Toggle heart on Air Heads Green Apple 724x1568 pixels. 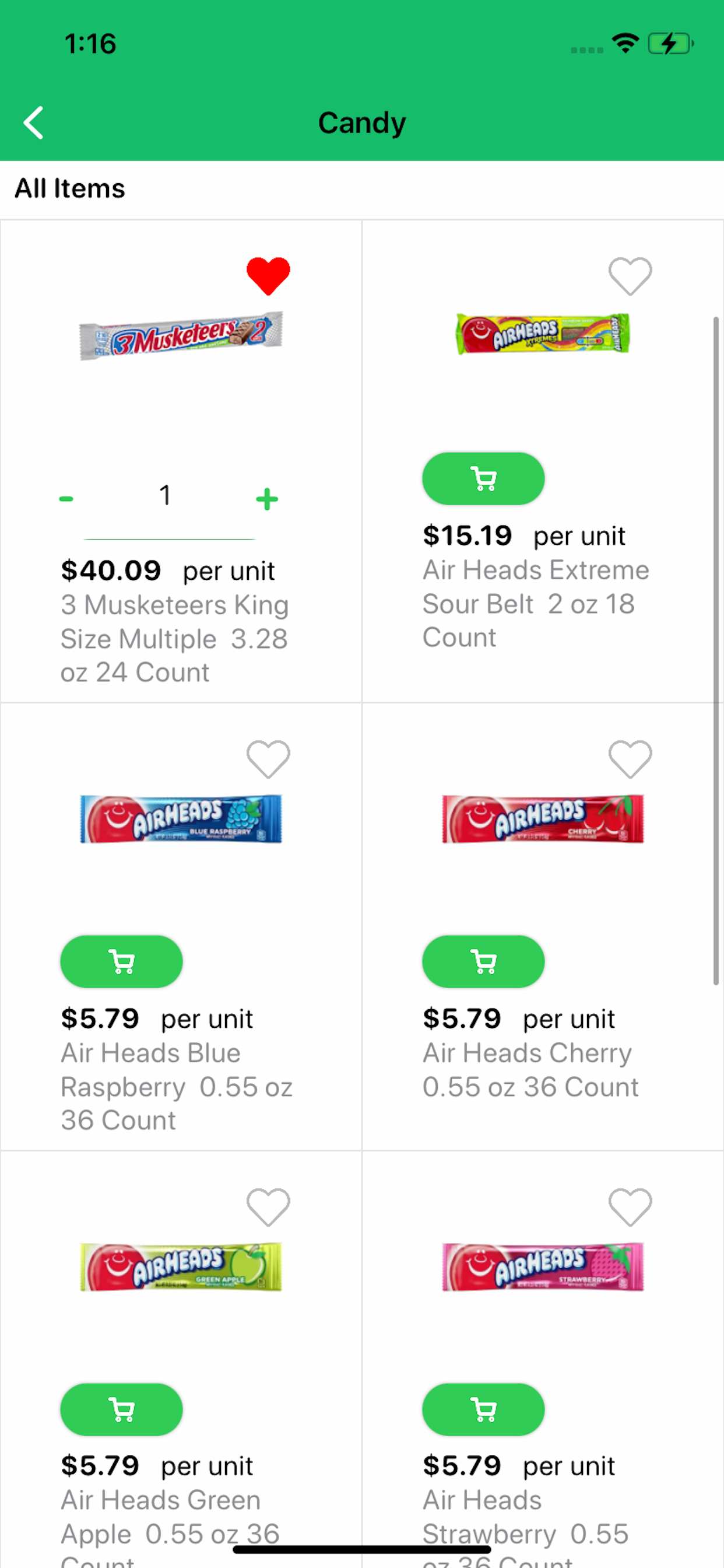(268, 1207)
